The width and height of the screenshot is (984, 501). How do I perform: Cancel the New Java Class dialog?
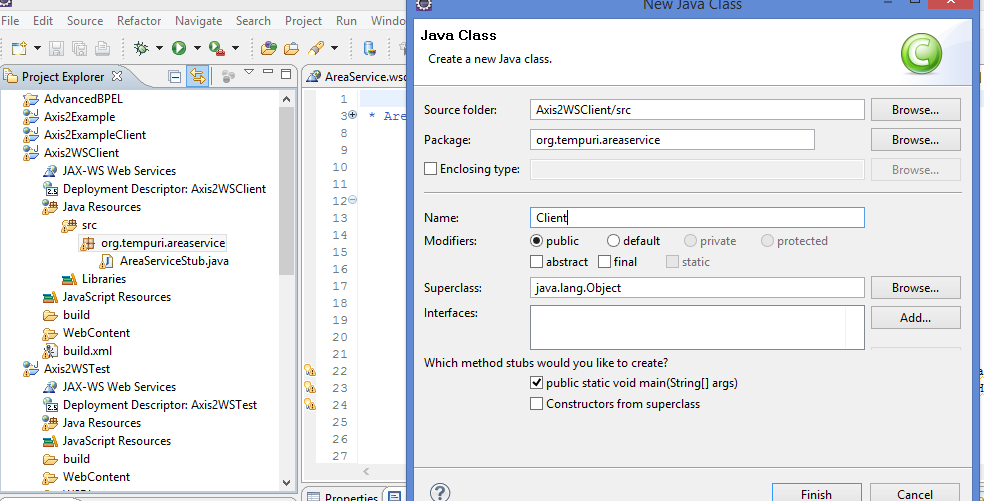click(915, 494)
